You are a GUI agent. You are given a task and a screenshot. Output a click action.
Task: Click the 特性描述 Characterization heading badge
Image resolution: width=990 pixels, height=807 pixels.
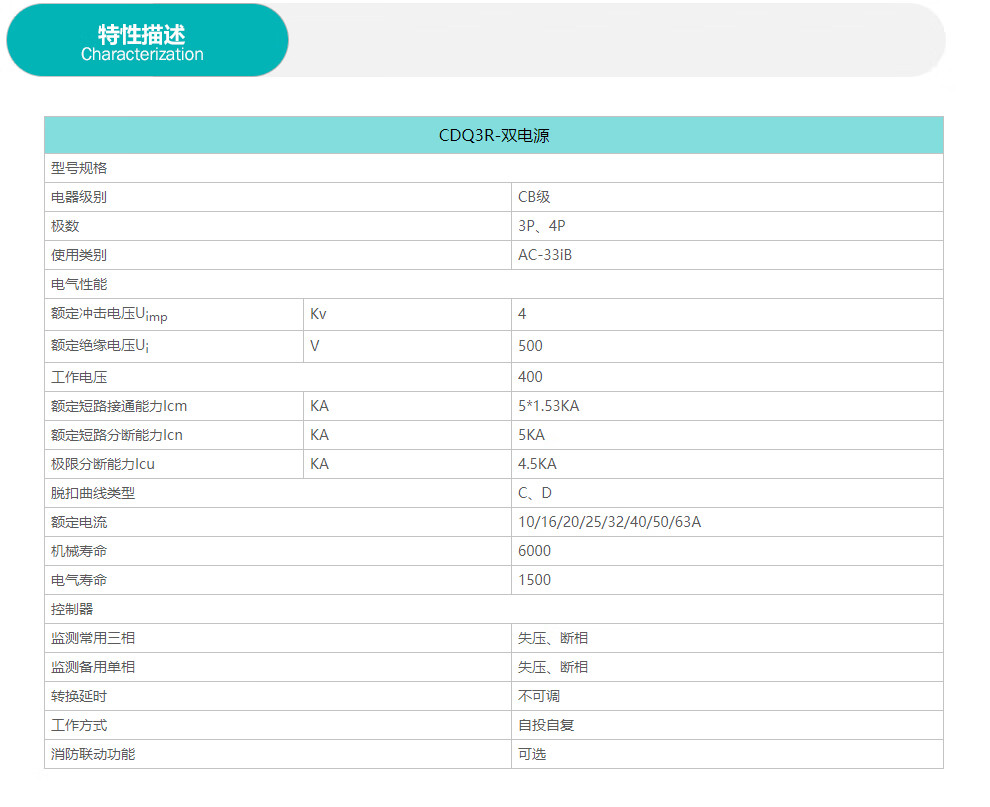(147, 40)
